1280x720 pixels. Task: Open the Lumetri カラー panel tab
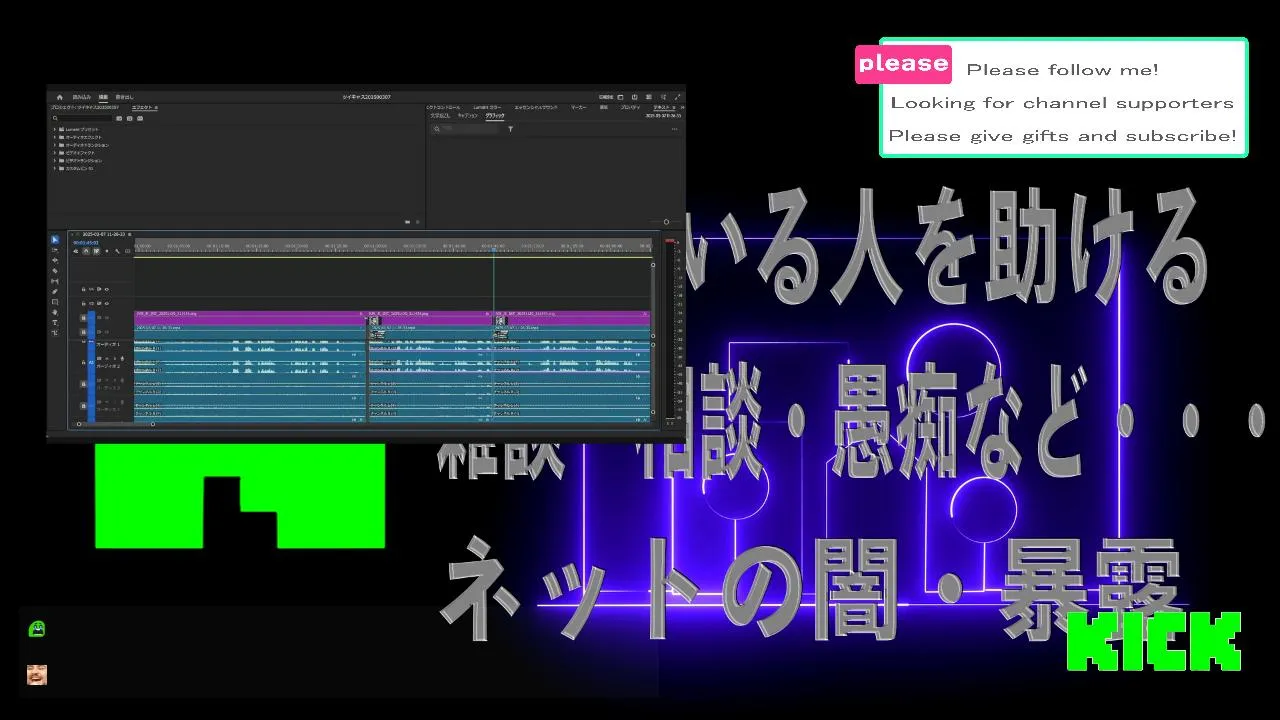pos(487,107)
